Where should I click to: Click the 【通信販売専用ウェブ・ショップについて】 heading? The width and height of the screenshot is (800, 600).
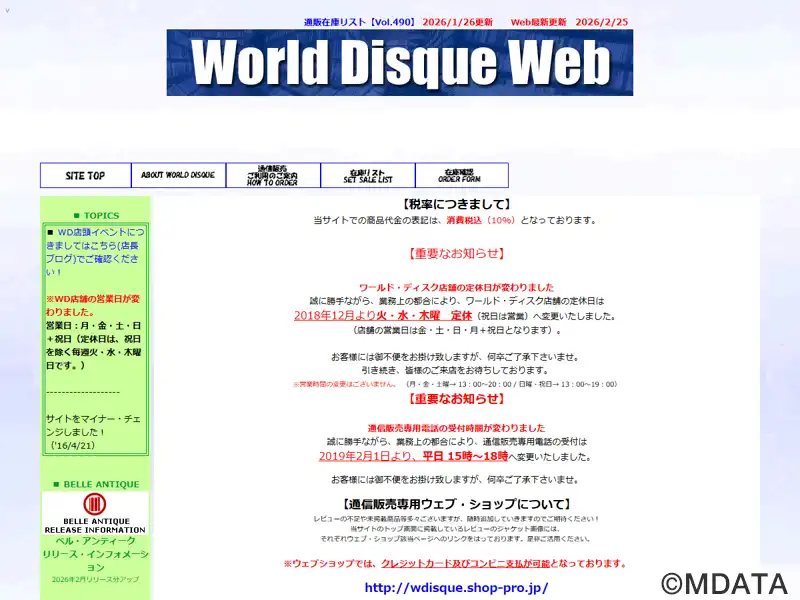point(456,505)
